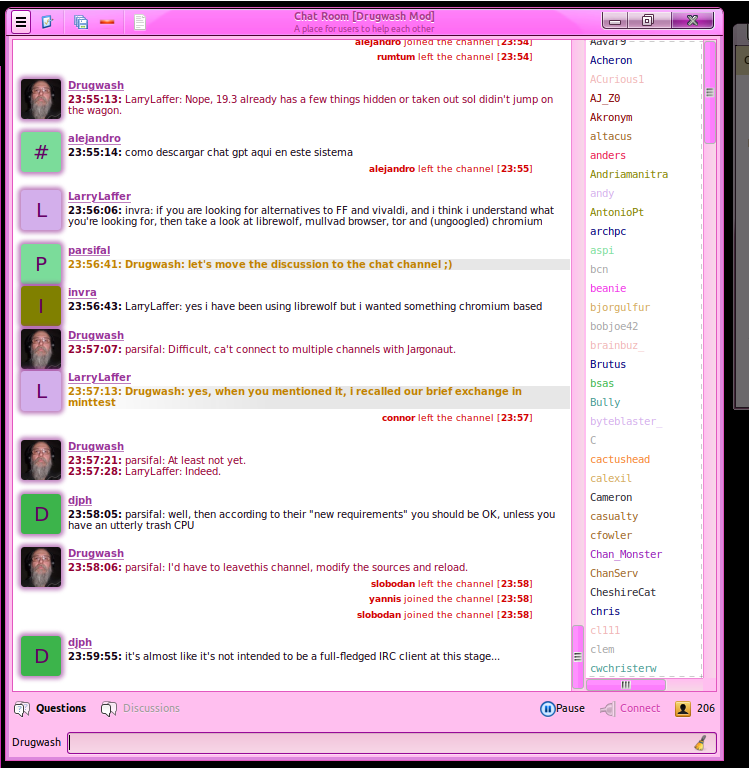Click Drugwash's photo avatar at 23:58:06
Image resolution: width=749 pixels, height=768 pixels.
pos(41,567)
